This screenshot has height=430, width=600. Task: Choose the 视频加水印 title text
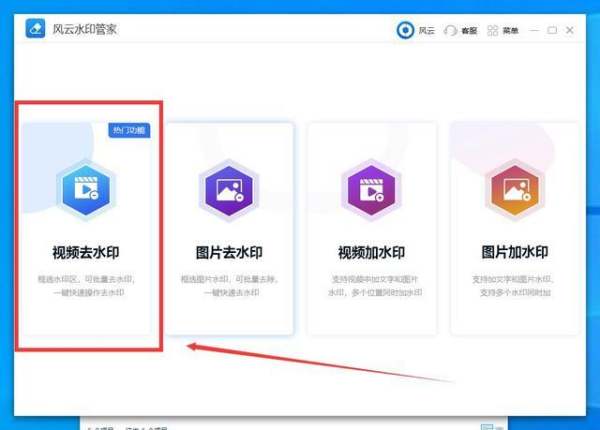point(371,252)
